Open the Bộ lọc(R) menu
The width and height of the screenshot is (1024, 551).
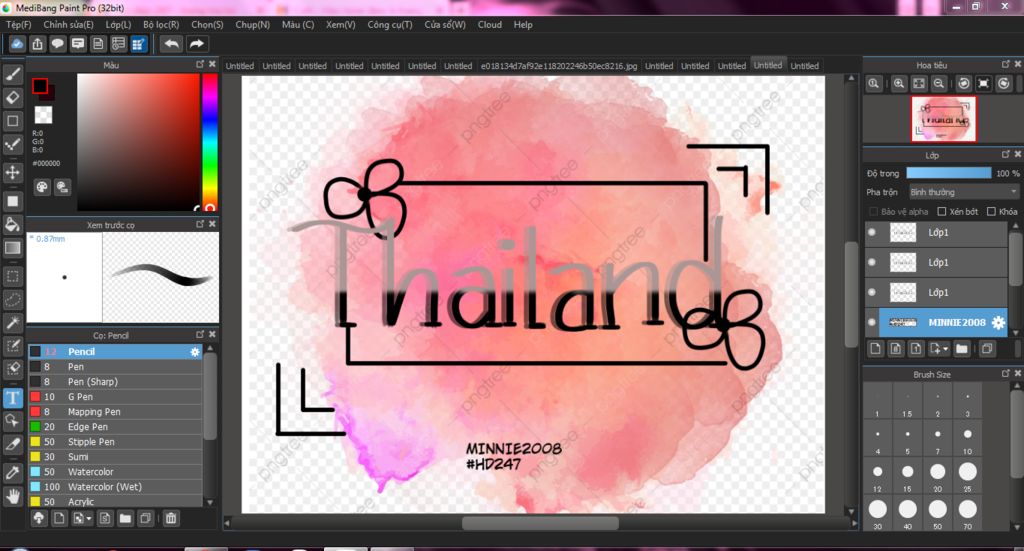(x=161, y=25)
